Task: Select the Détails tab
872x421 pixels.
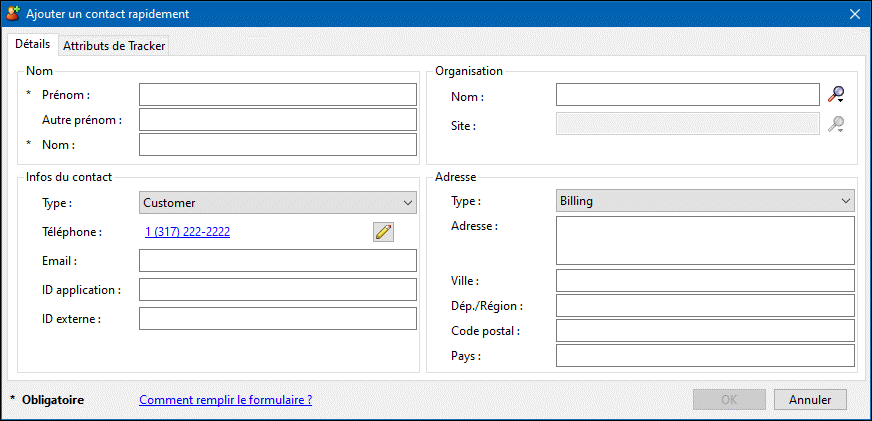Action: (x=32, y=45)
